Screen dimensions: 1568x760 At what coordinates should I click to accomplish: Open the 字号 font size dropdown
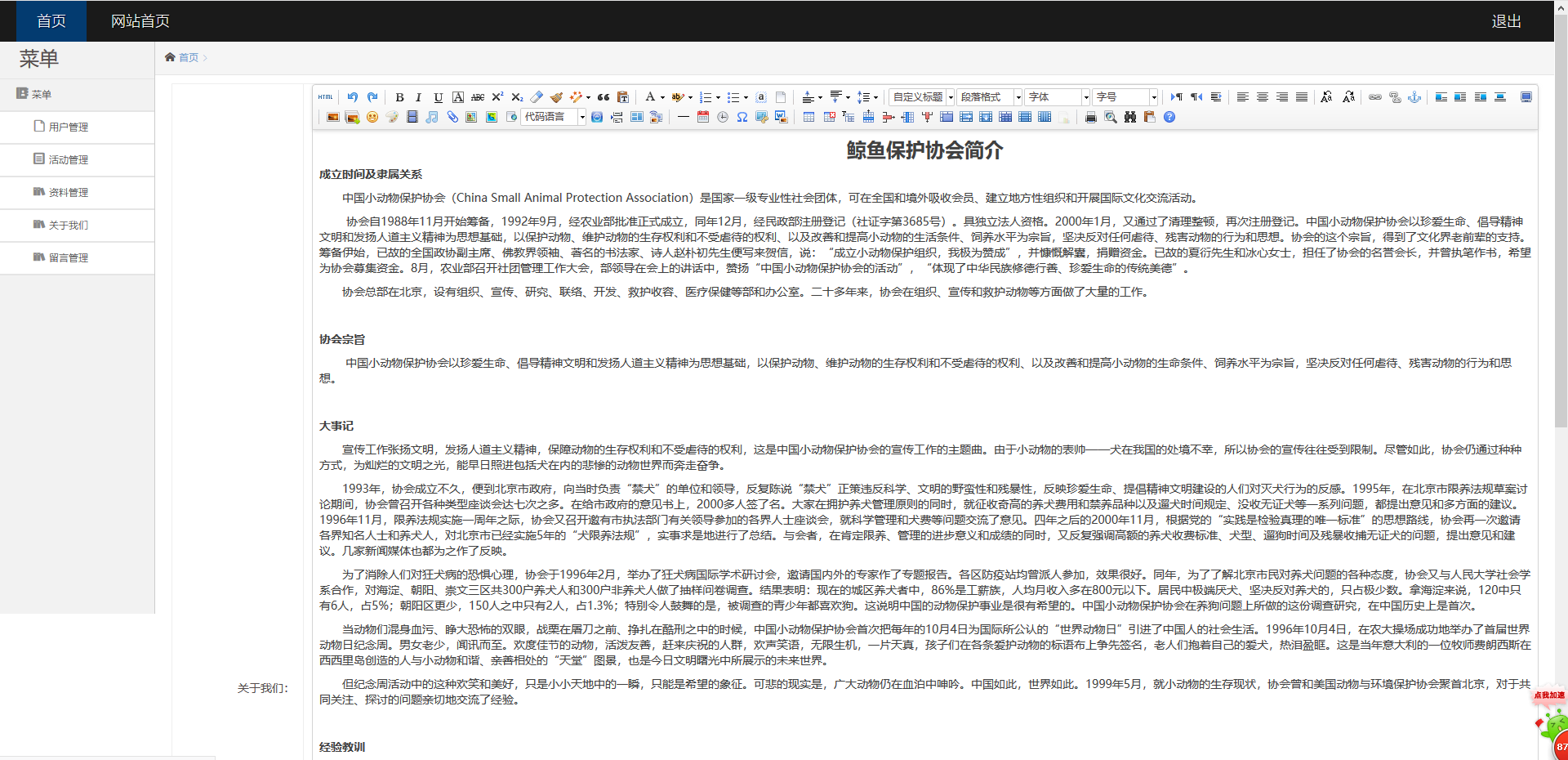(x=1125, y=97)
